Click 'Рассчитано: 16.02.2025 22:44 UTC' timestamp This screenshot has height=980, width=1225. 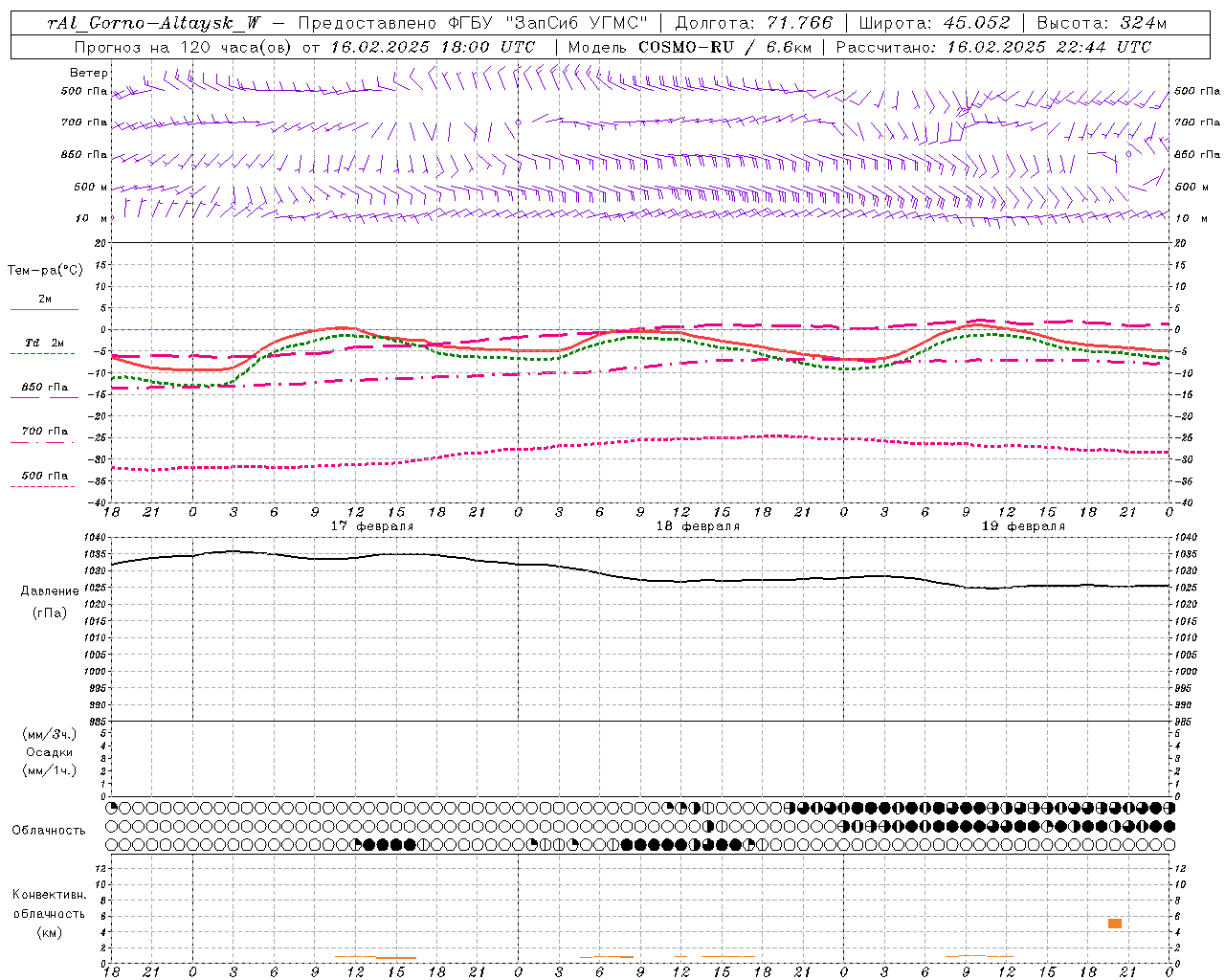tap(993, 47)
